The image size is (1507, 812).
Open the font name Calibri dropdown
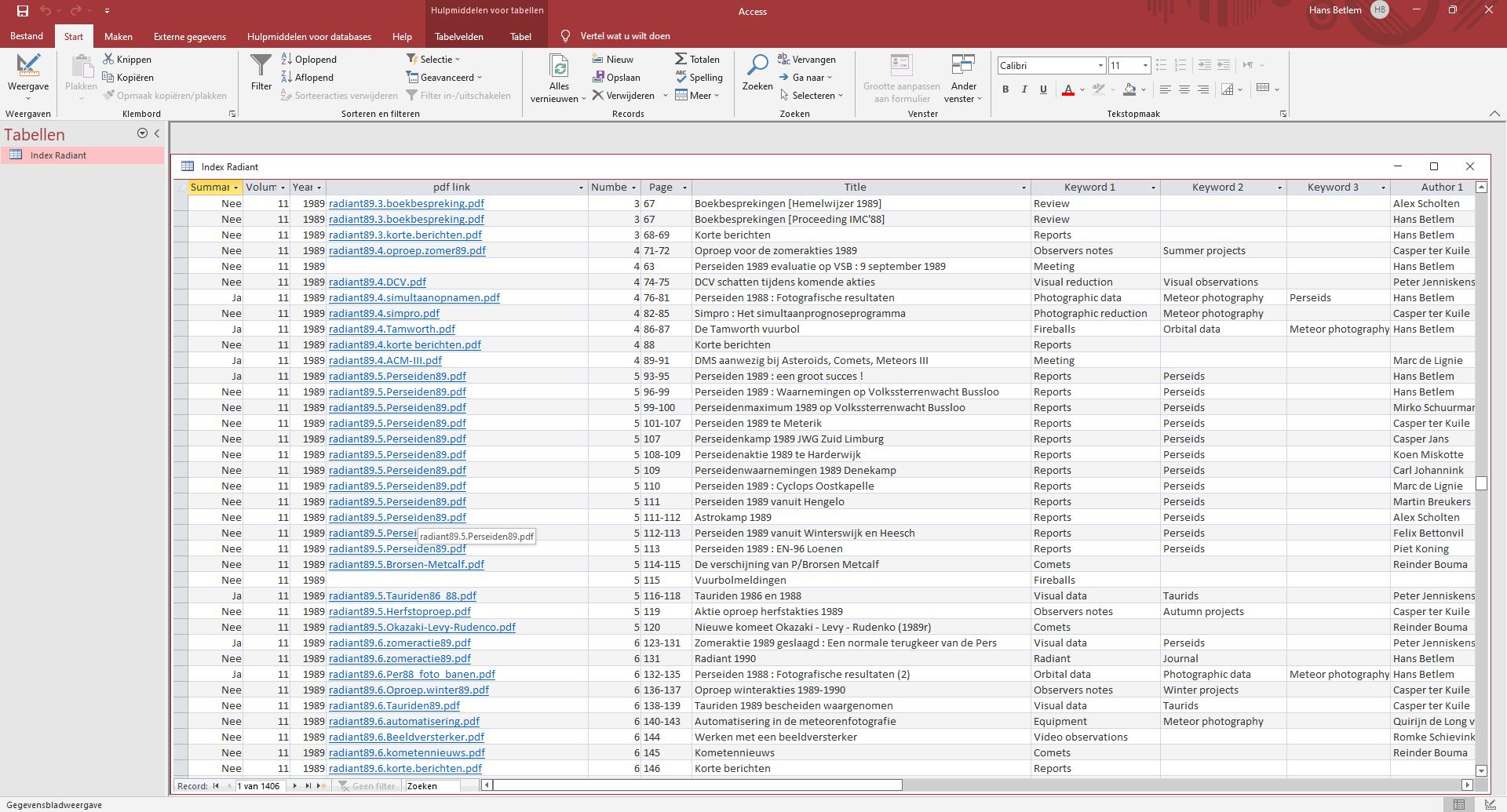1100,65
